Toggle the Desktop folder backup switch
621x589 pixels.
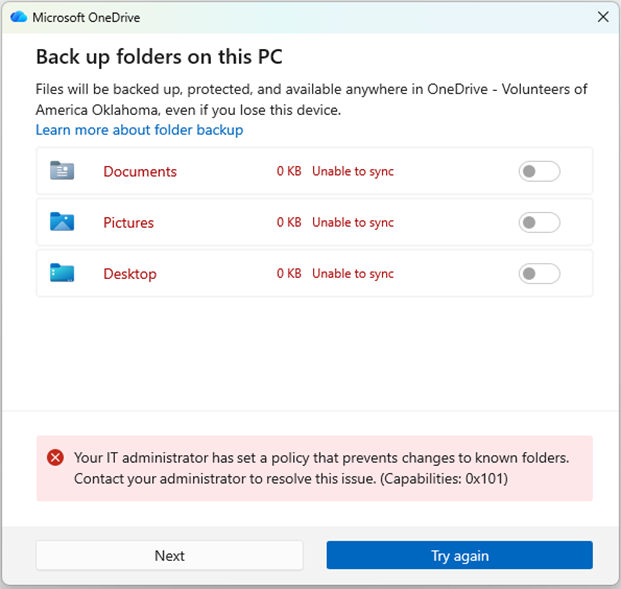(539, 273)
